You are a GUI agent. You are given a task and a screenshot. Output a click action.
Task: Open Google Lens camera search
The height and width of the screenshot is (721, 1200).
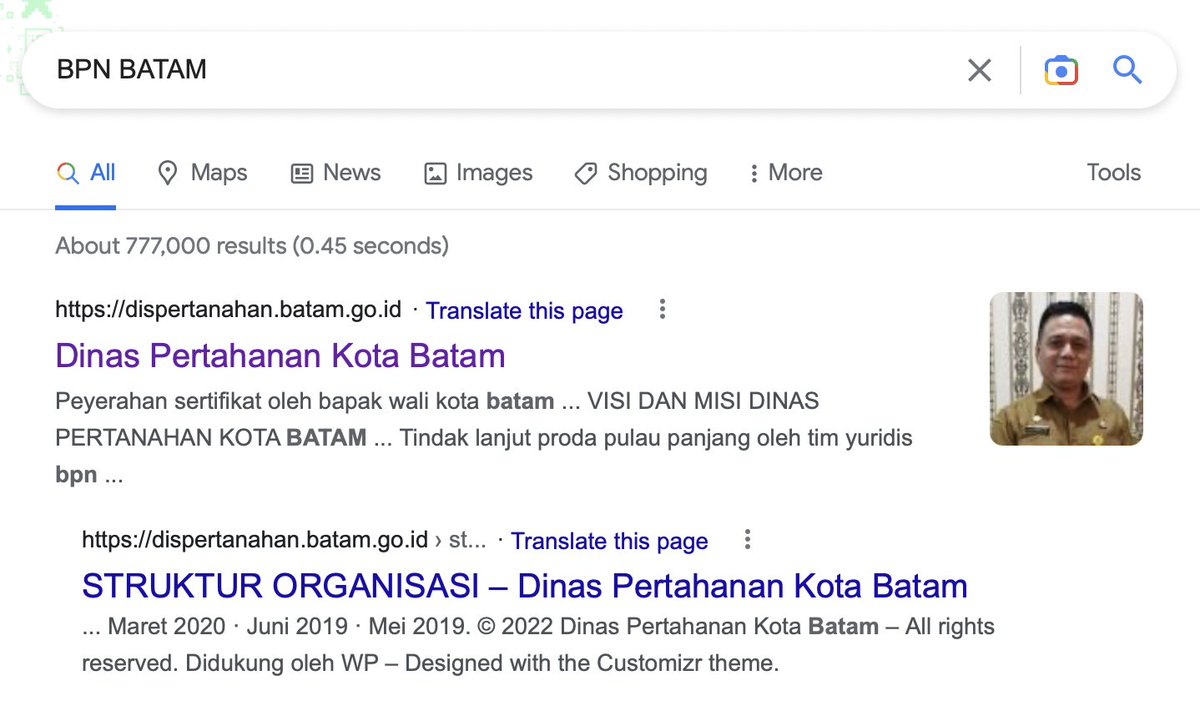pos(1061,70)
